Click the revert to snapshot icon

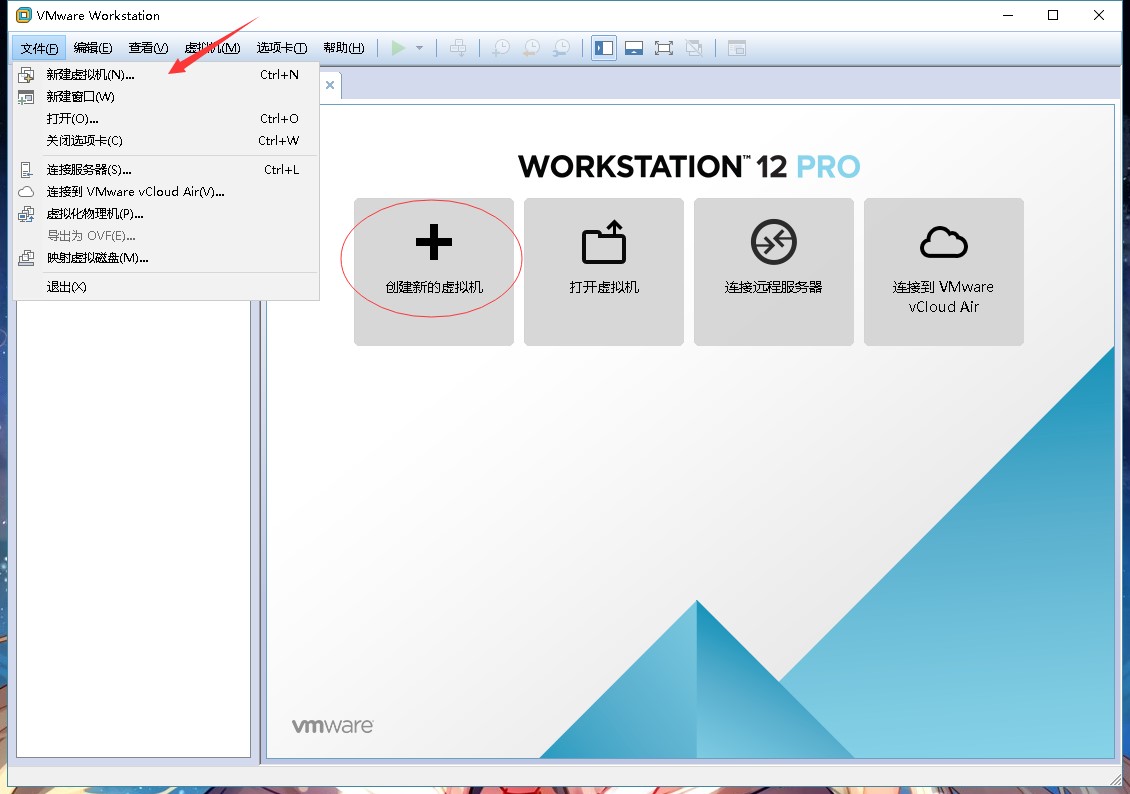tap(531, 48)
